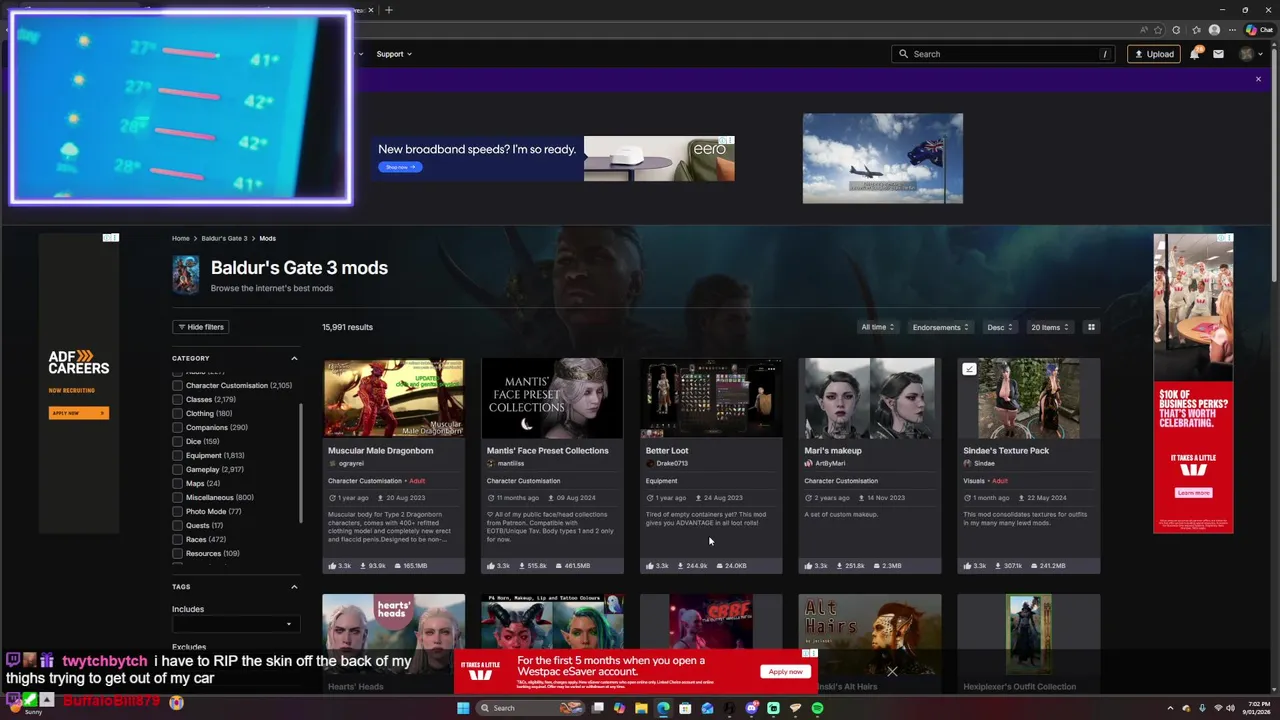Image resolution: width=1280 pixels, height=720 pixels.
Task: Focus the Nexus Mods search field
Action: [x=1003, y=54]
